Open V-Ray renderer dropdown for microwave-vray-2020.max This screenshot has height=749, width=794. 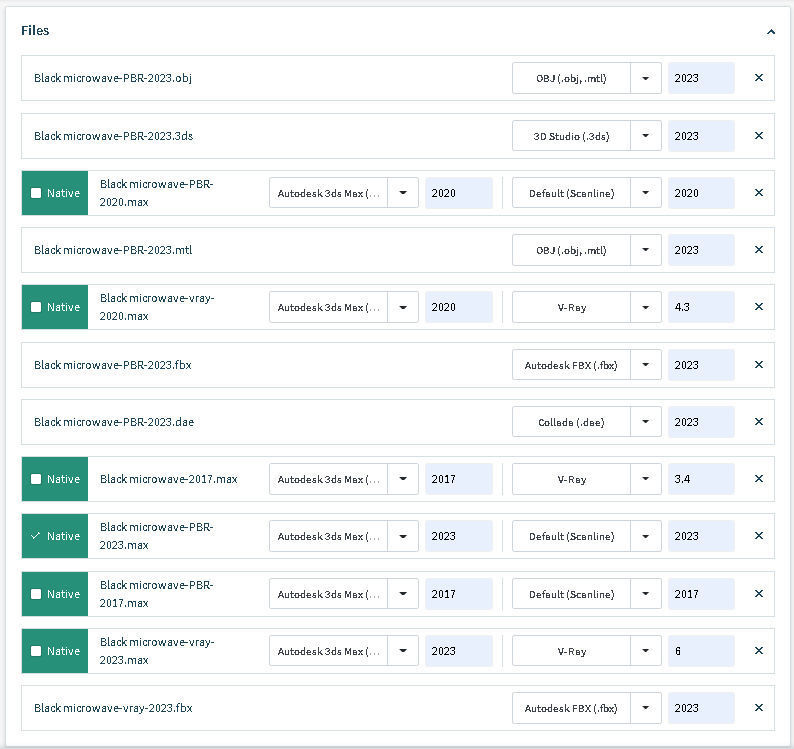646,307
